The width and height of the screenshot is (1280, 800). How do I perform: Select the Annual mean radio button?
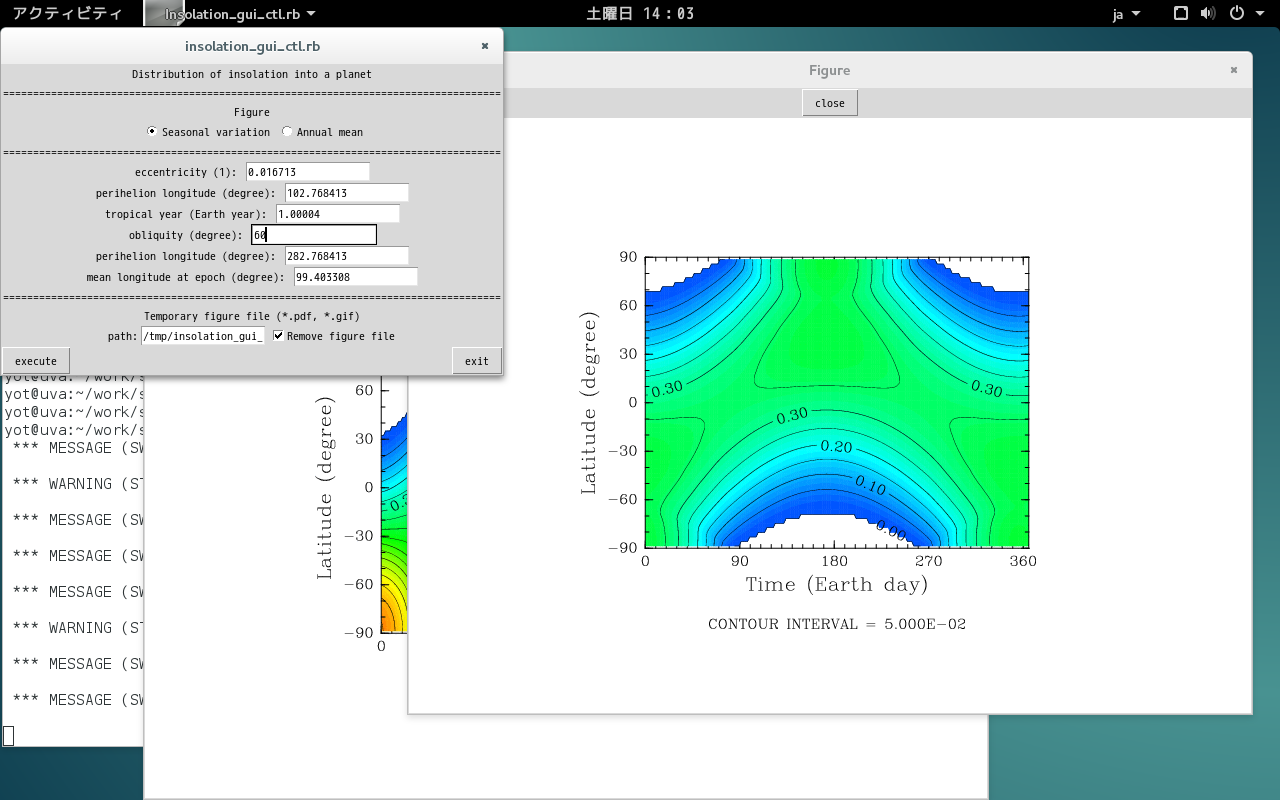(287, 132)
